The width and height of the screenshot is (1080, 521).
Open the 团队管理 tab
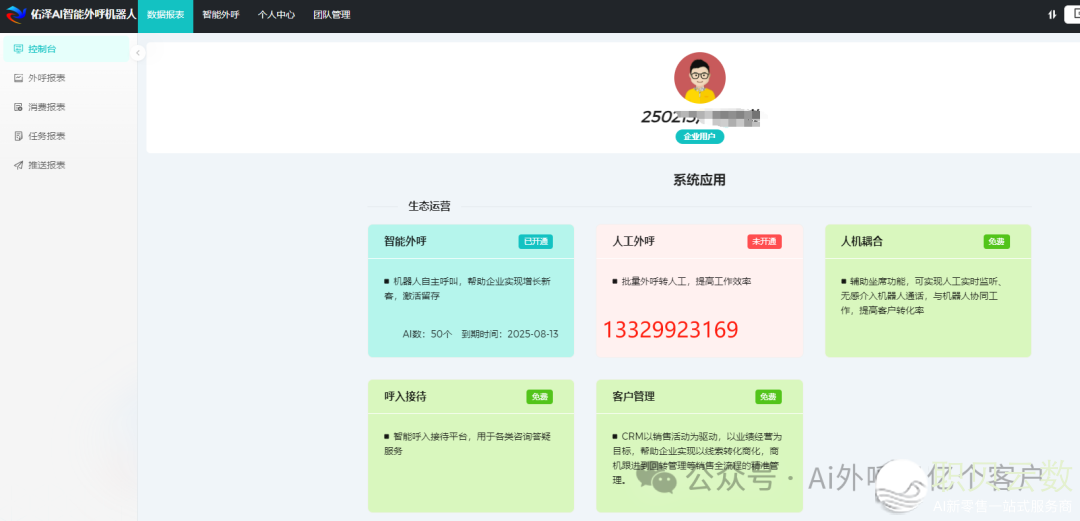click(x=331, y=15)
